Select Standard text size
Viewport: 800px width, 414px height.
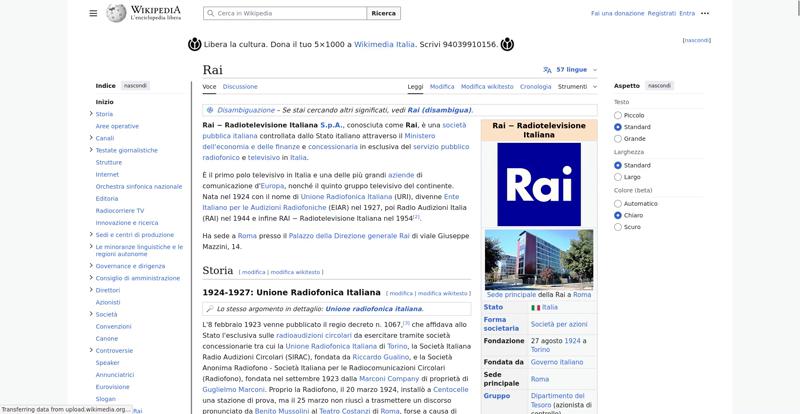[618, 127]
